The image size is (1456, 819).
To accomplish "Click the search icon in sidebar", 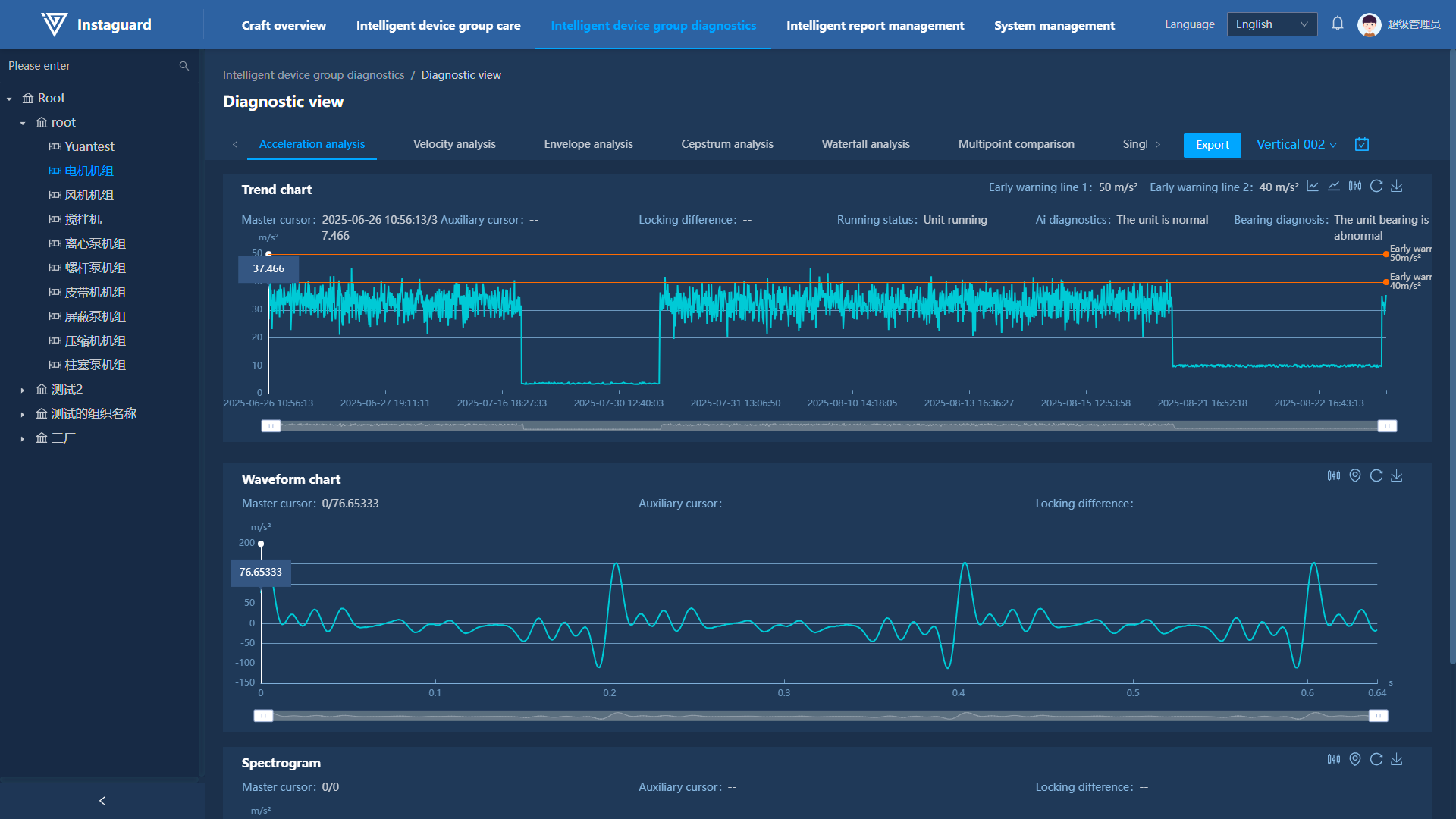I will point(184,66).
